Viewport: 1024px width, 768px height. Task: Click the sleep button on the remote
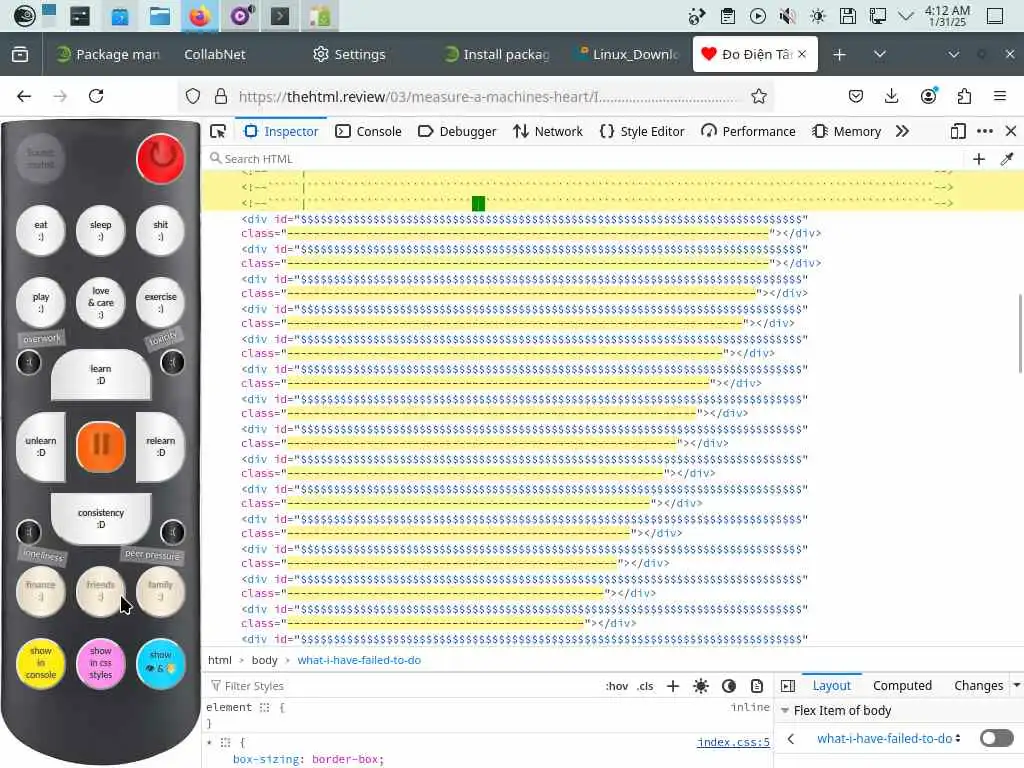101,231
